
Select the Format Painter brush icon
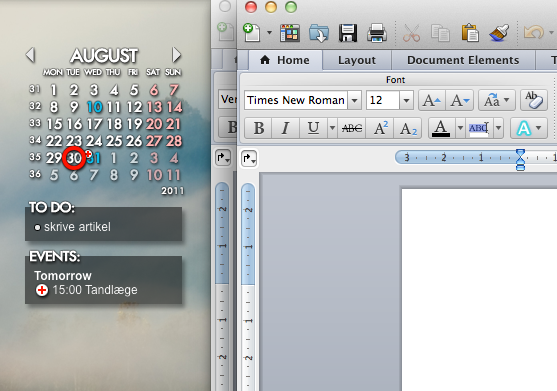[x=499, y=33]
